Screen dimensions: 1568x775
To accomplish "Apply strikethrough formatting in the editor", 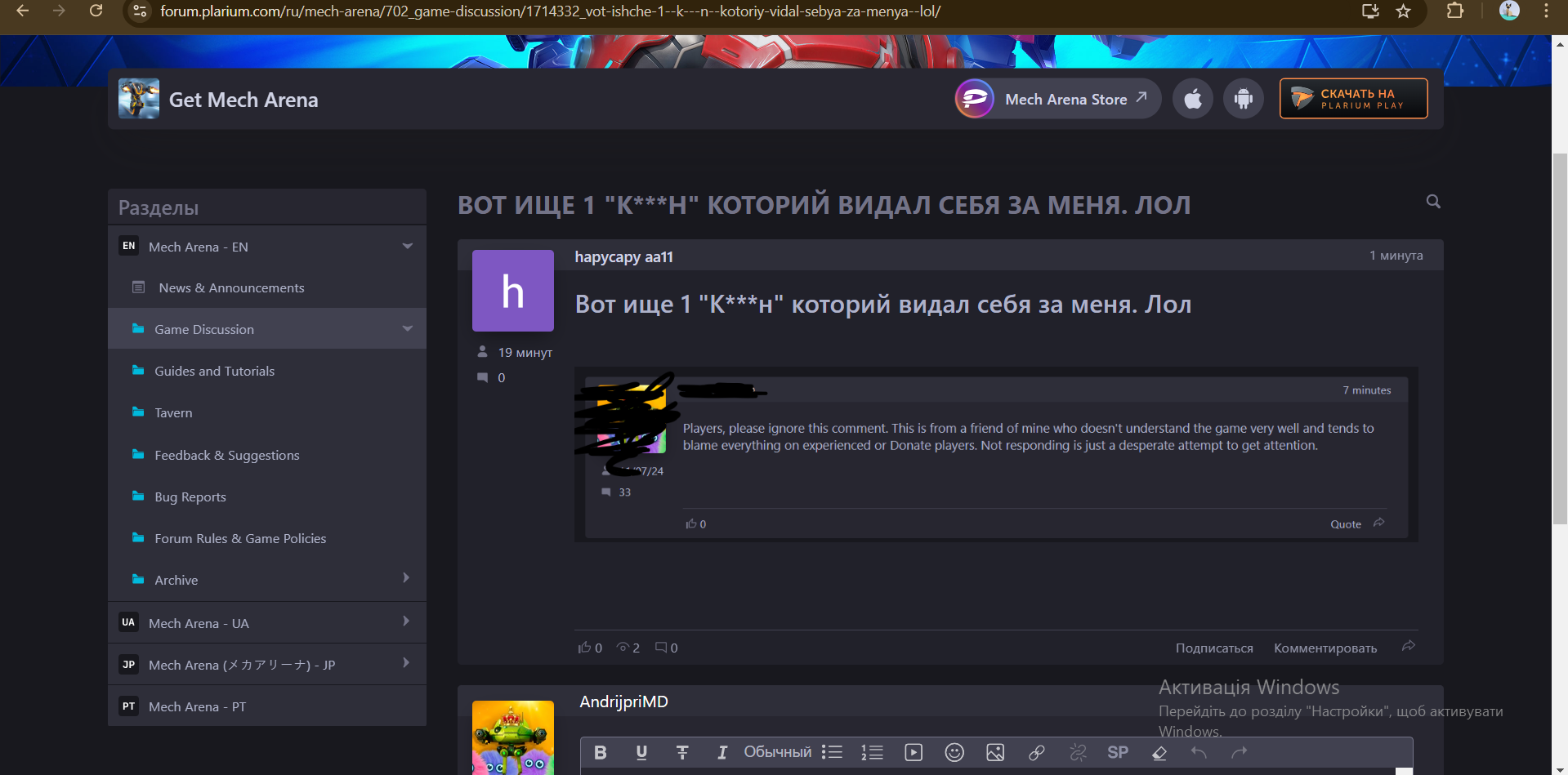I will 682,752.
